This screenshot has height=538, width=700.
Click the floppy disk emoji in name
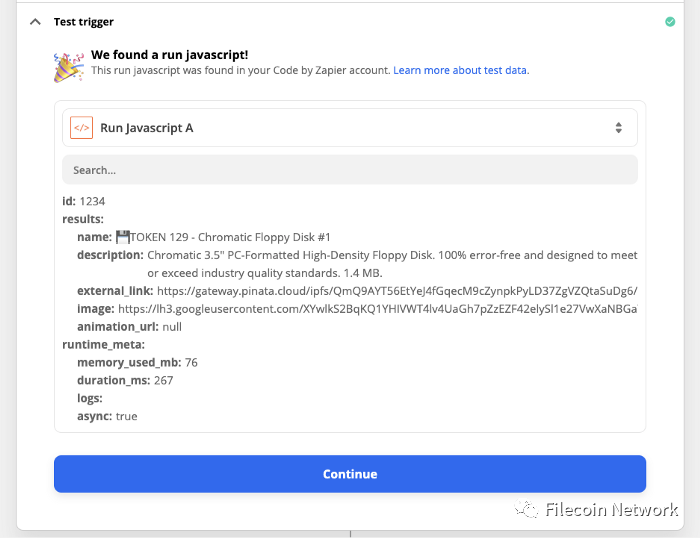(x=123, y=237)
